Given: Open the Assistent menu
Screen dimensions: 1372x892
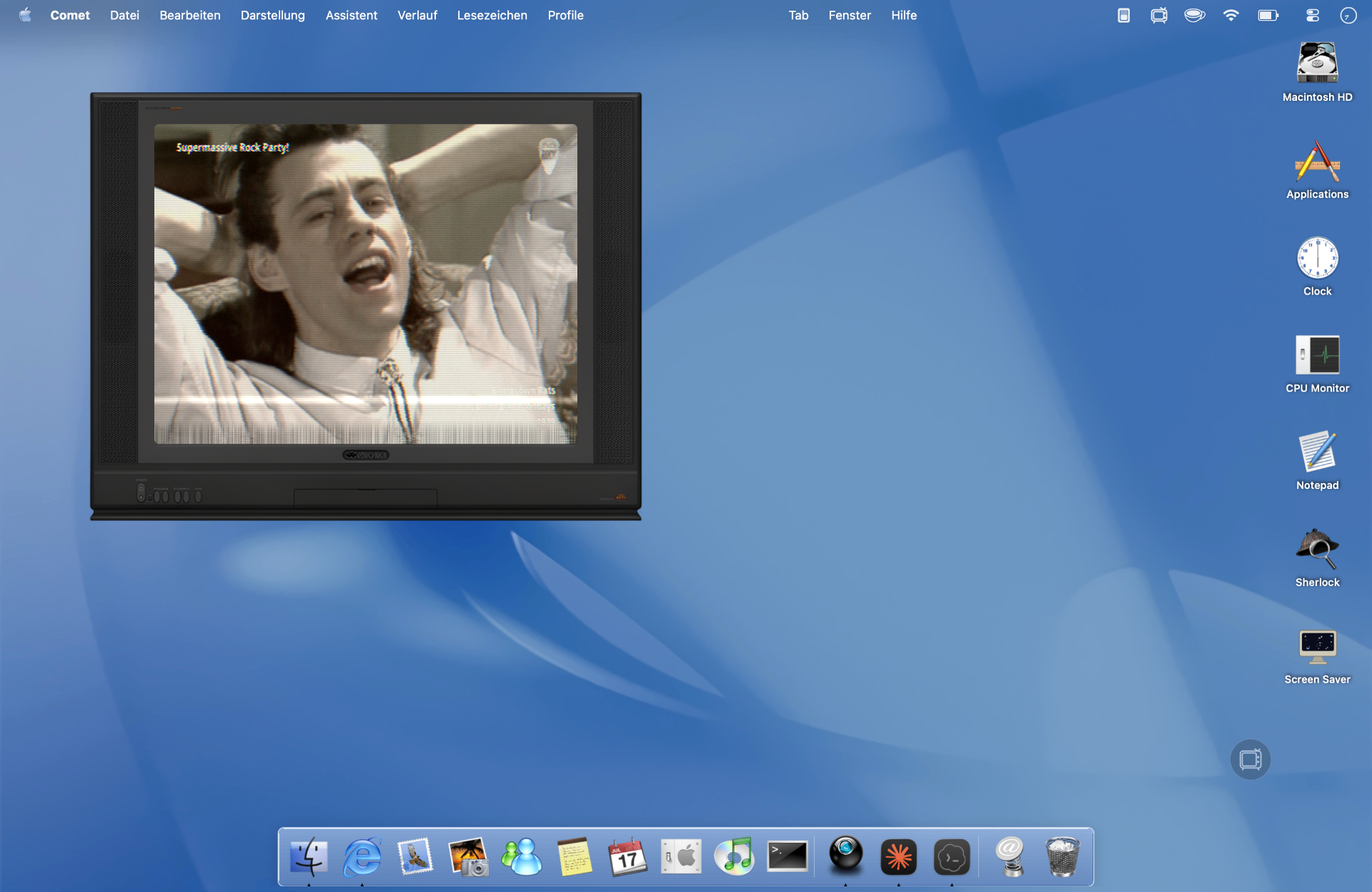Looking at the screenshot, I should point(352,15).
